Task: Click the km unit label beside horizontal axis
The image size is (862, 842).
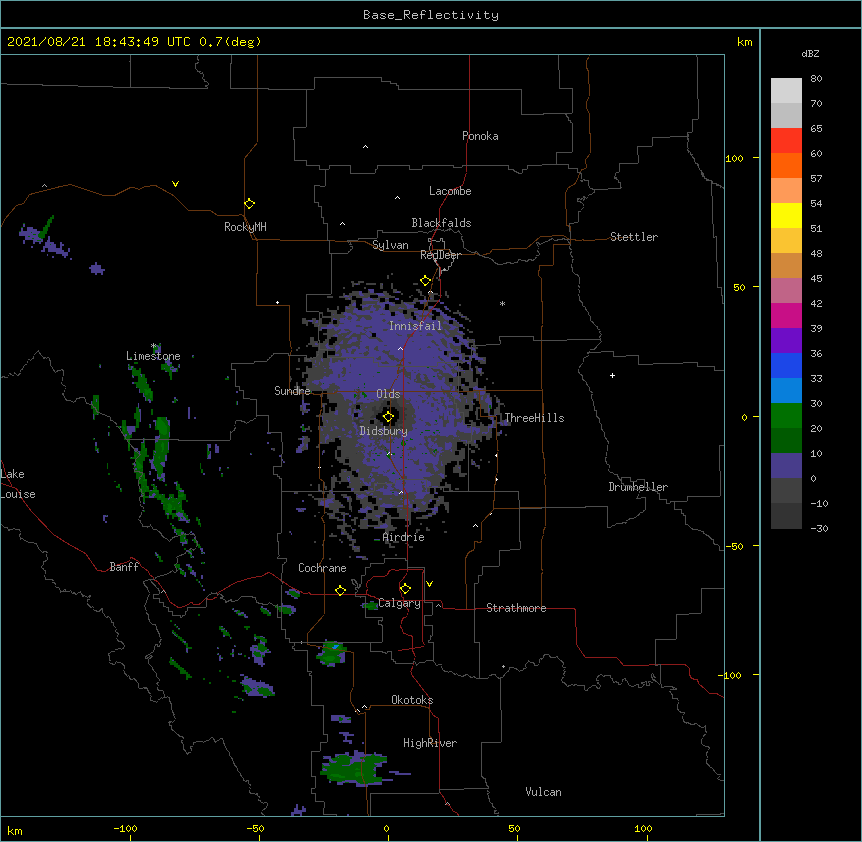Action: pyautogui.click(x=15, y=831)
